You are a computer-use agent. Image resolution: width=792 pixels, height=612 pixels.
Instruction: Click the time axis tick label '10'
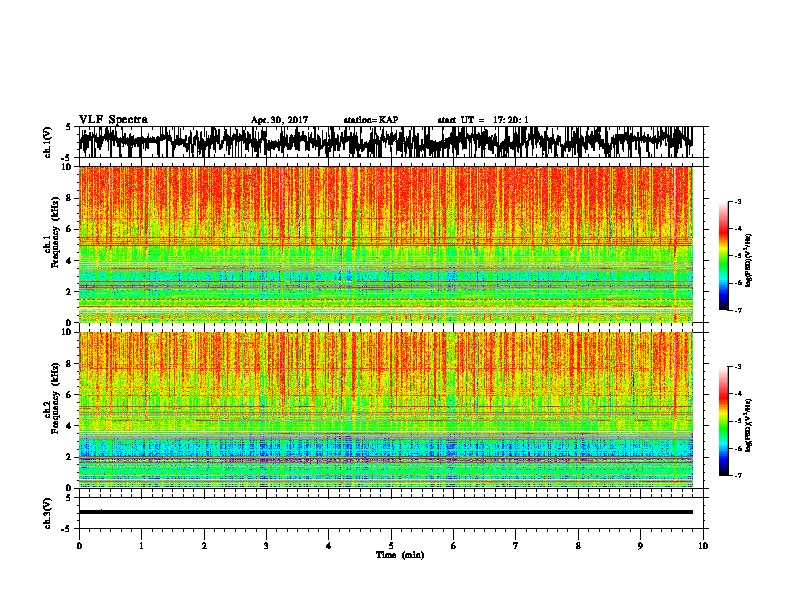point(703,546)
